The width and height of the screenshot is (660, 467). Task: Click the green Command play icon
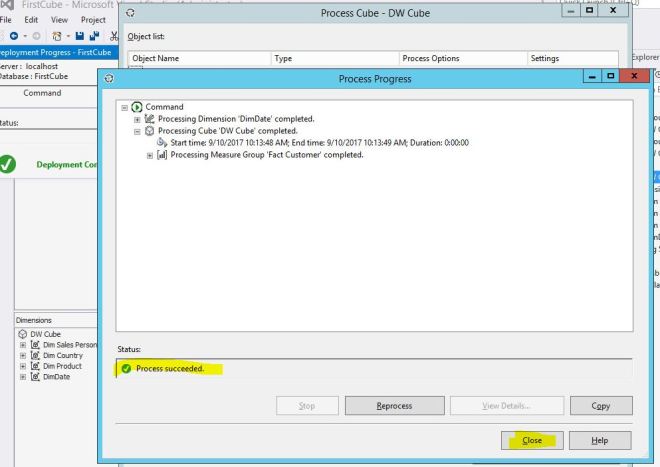click(x=137, y=107)
